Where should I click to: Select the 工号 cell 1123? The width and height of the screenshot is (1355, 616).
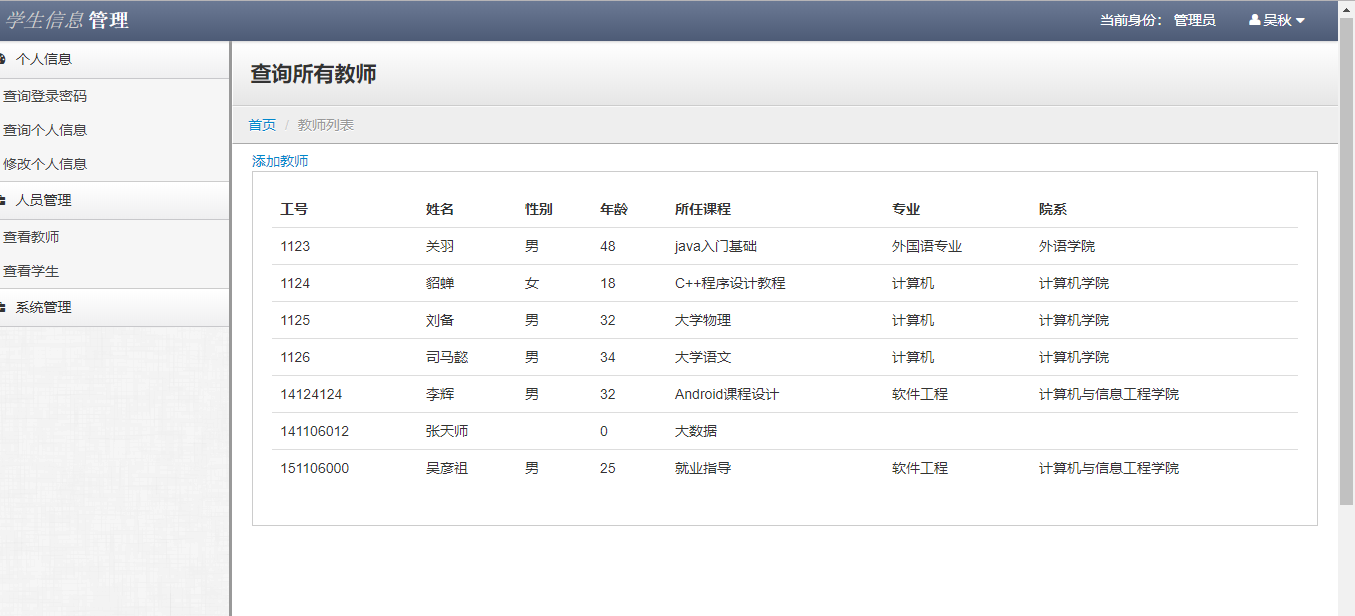pyautogui.click(x=295, y=246)
